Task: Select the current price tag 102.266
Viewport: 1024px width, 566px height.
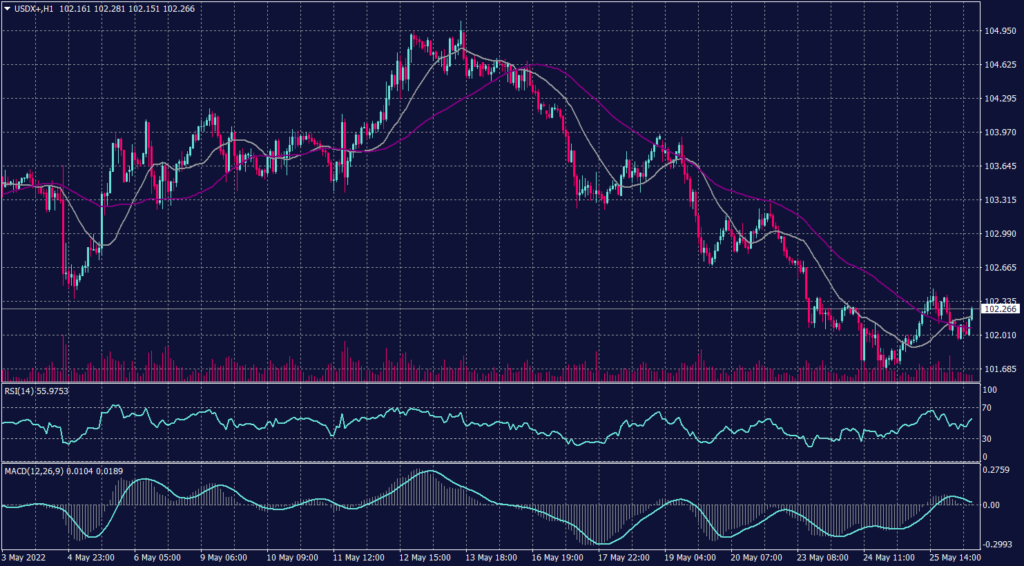Action: coord(1000,309)
